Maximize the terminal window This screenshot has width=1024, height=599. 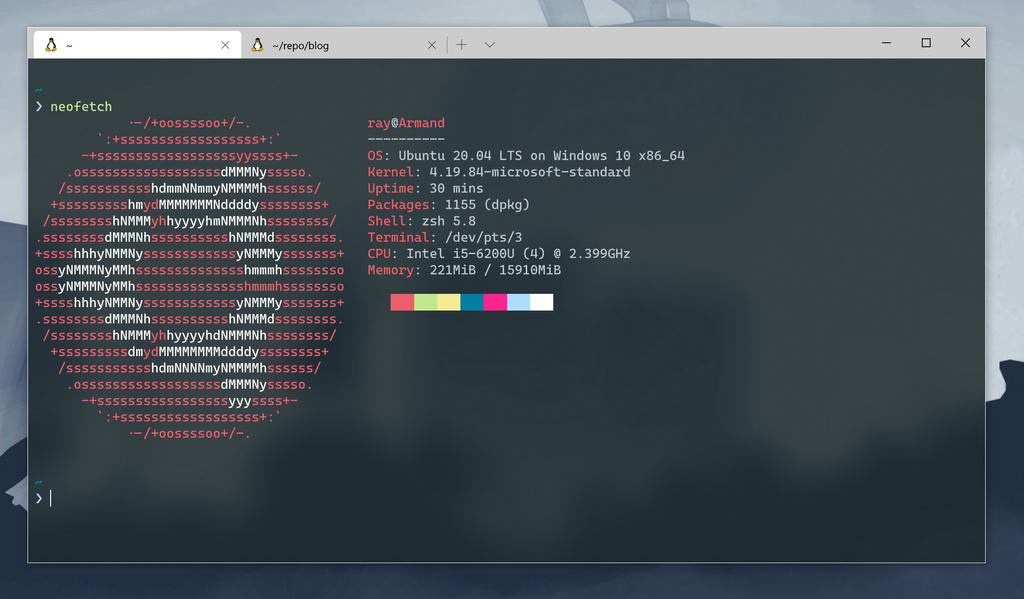click(x=926, y=43)
